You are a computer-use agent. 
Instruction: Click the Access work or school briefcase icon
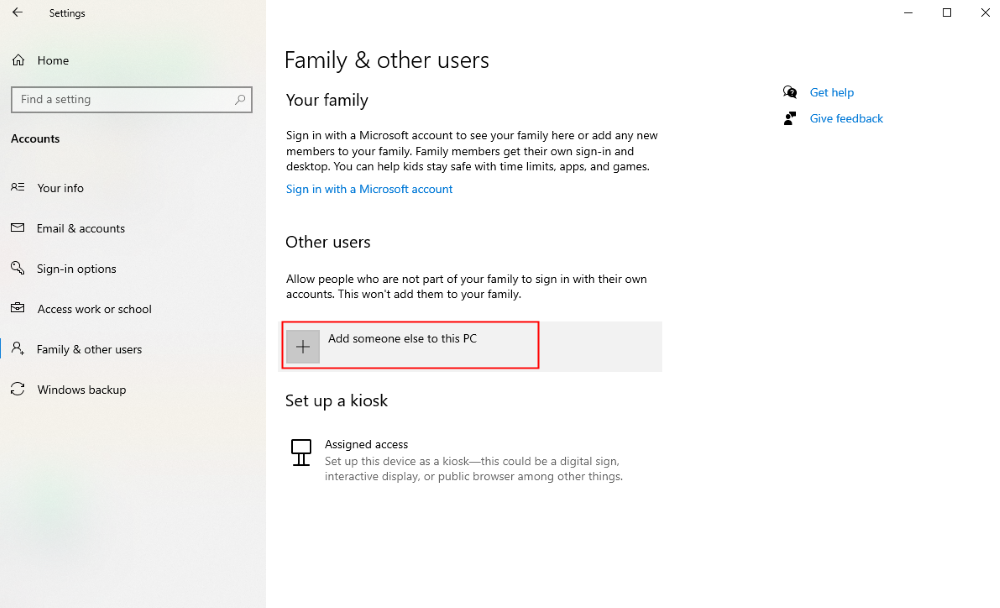coord(17,308)
